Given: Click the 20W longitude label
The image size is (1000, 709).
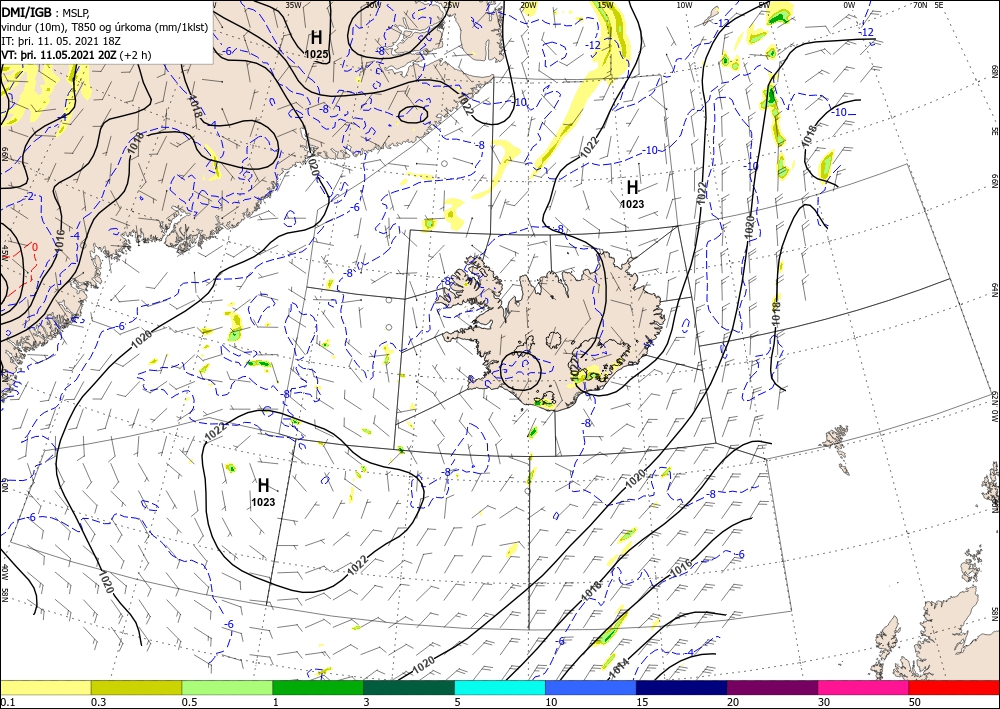Looking at the screenshot, I should 528,5.
